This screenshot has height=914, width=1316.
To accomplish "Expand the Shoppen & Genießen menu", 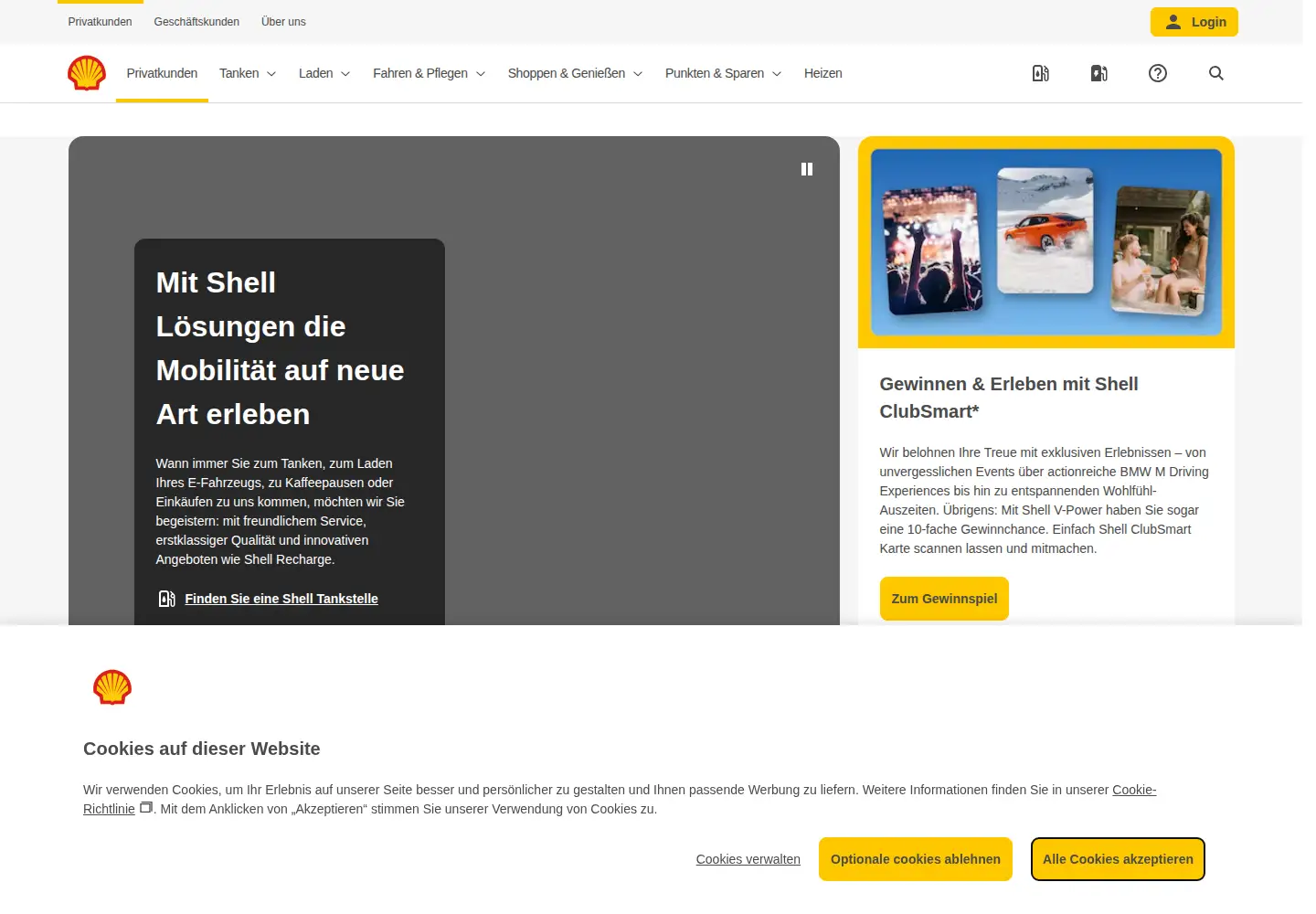I will 576,73.
